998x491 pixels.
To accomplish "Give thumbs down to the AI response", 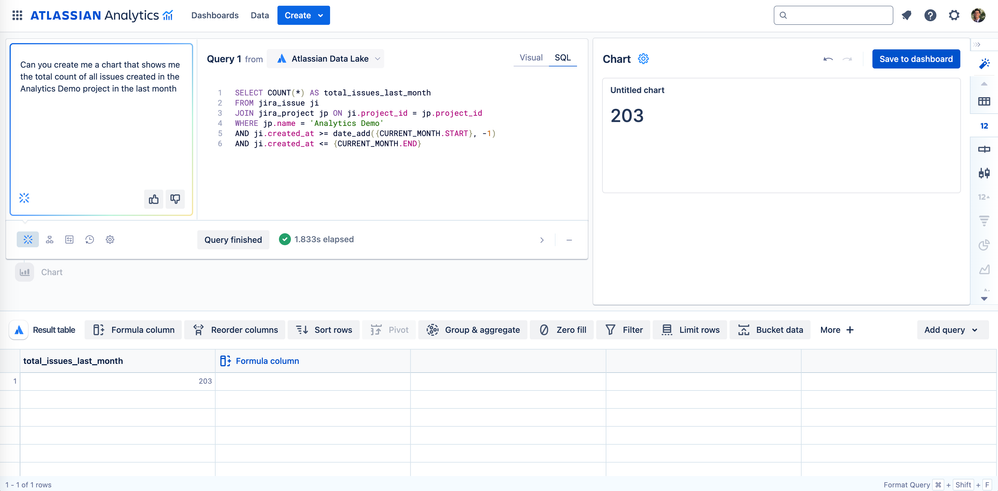I will click(175, 199).
